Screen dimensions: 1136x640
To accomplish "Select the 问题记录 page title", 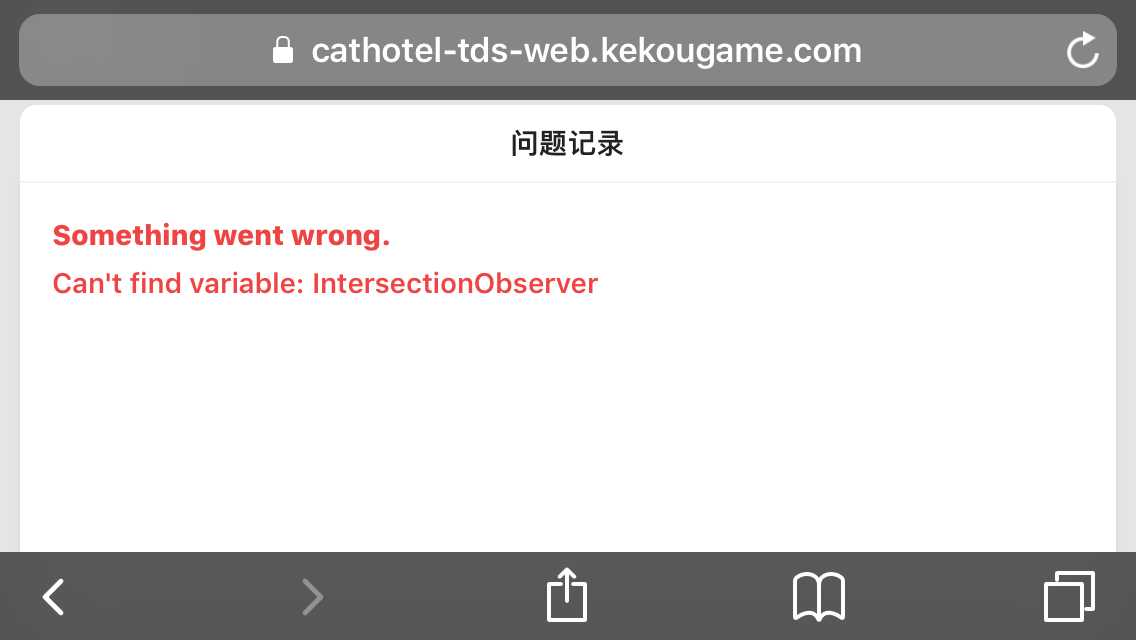I will pos(567,144).
